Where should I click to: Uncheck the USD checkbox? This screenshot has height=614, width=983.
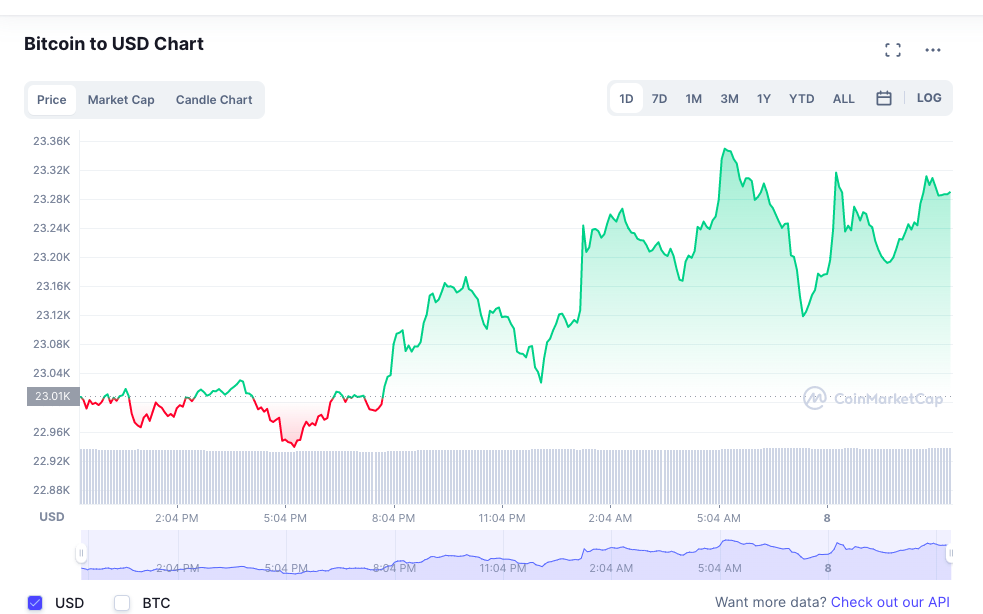point(35,603)
